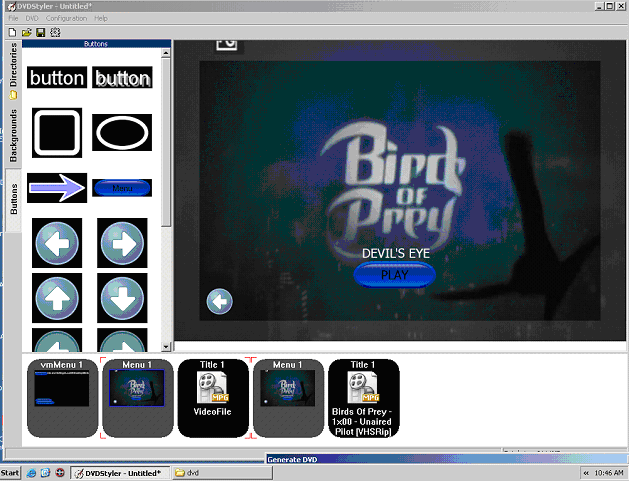
Task: Click the Windows Start button
Action: click(x=10, y=473)
